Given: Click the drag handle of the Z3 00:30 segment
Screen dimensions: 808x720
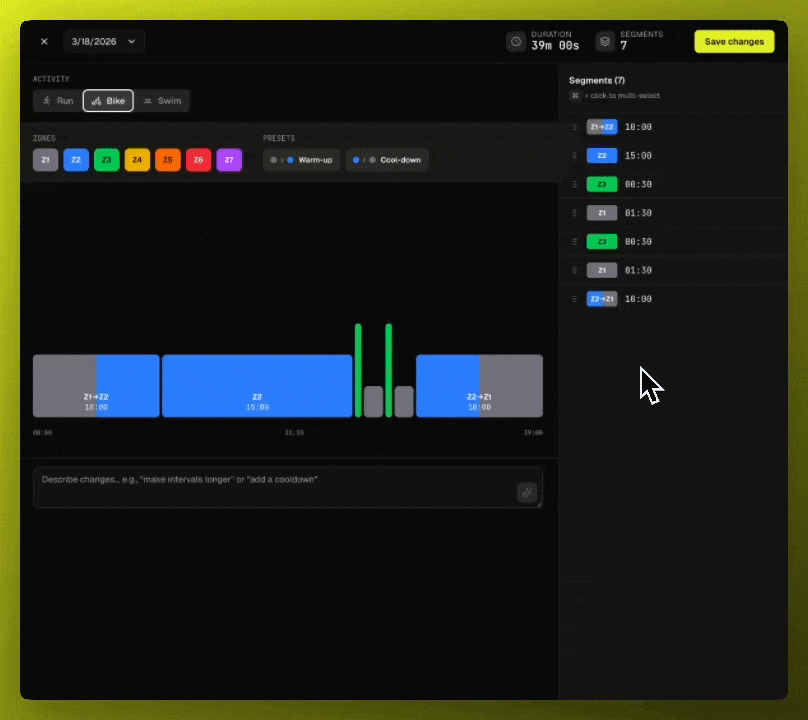Looking at the screenshot, I should (574, 184).
